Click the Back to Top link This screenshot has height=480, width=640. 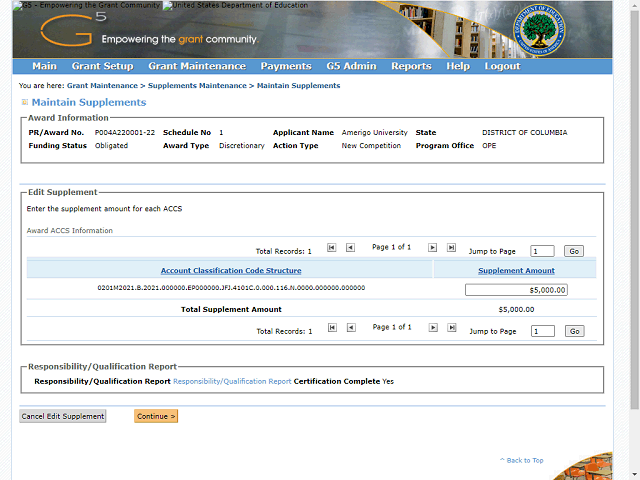[524, 460]
